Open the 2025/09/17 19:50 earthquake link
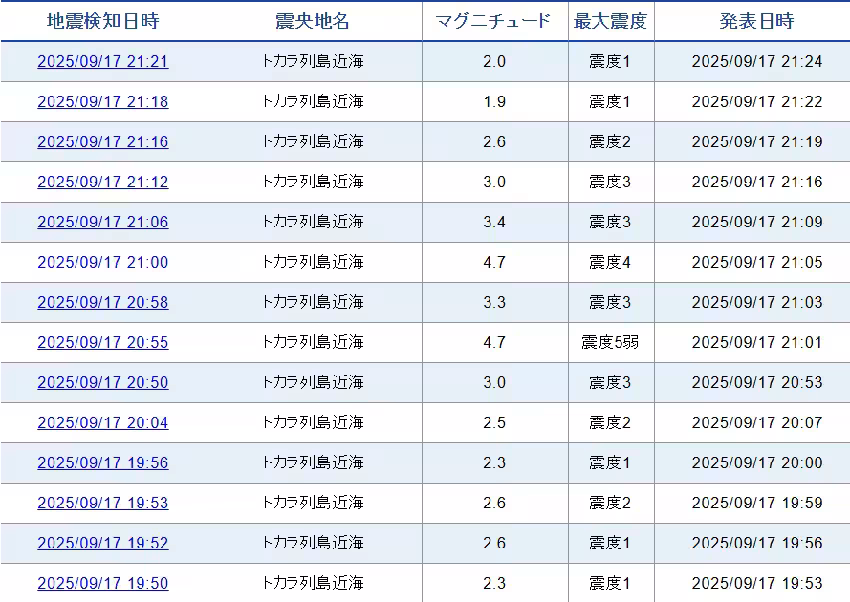Screen dimensions: 850x602 pos(102,583)
